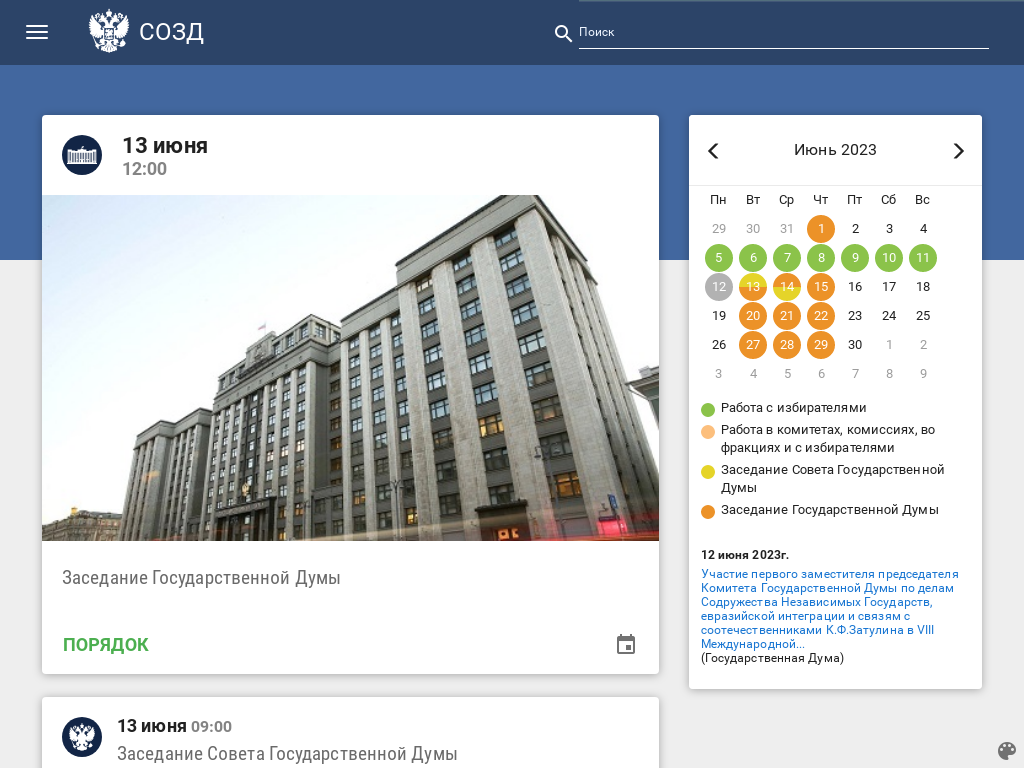
Task: Click the СОЗД coat of arms logo
Action: coord(108,31)
